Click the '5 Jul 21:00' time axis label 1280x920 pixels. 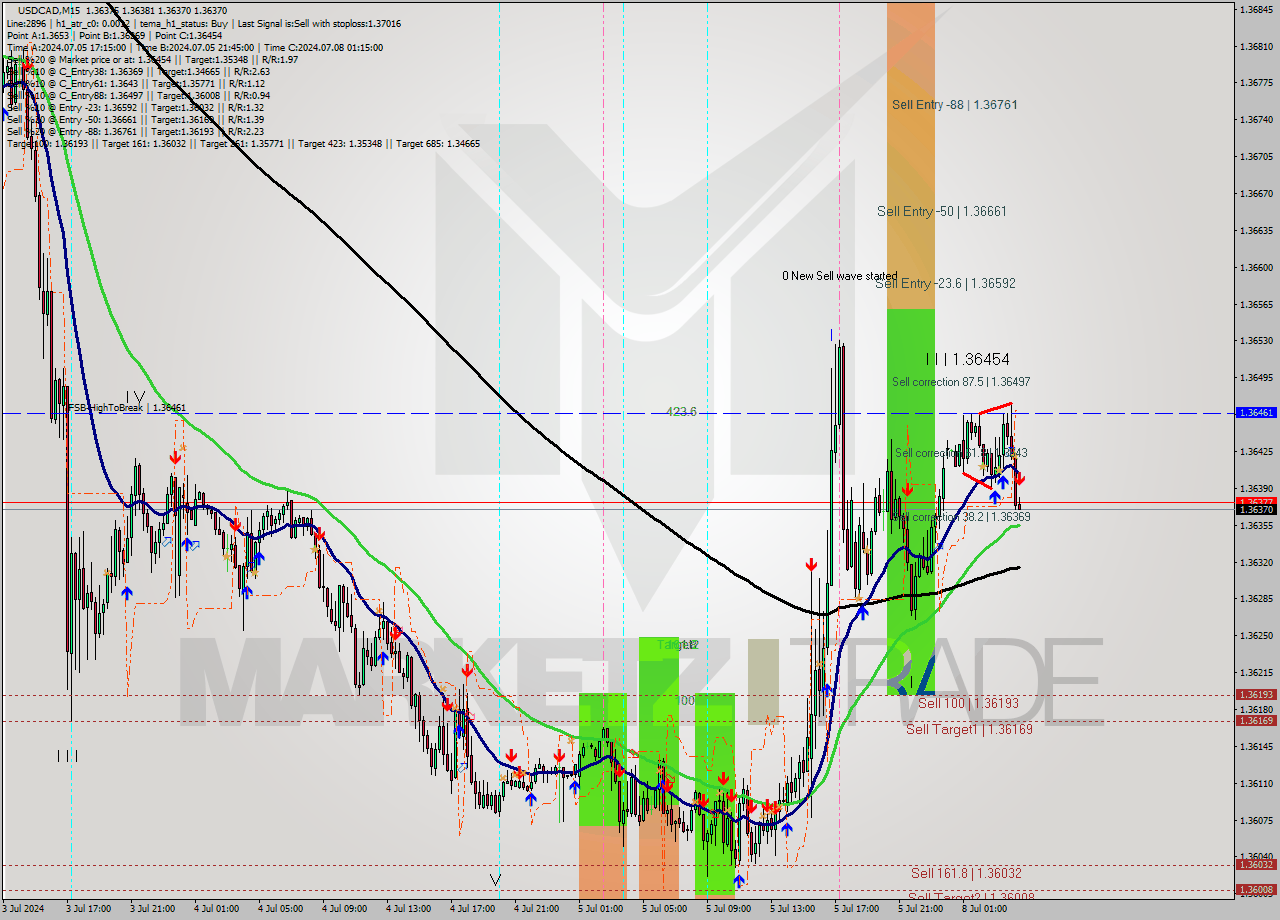pos(920,909)
